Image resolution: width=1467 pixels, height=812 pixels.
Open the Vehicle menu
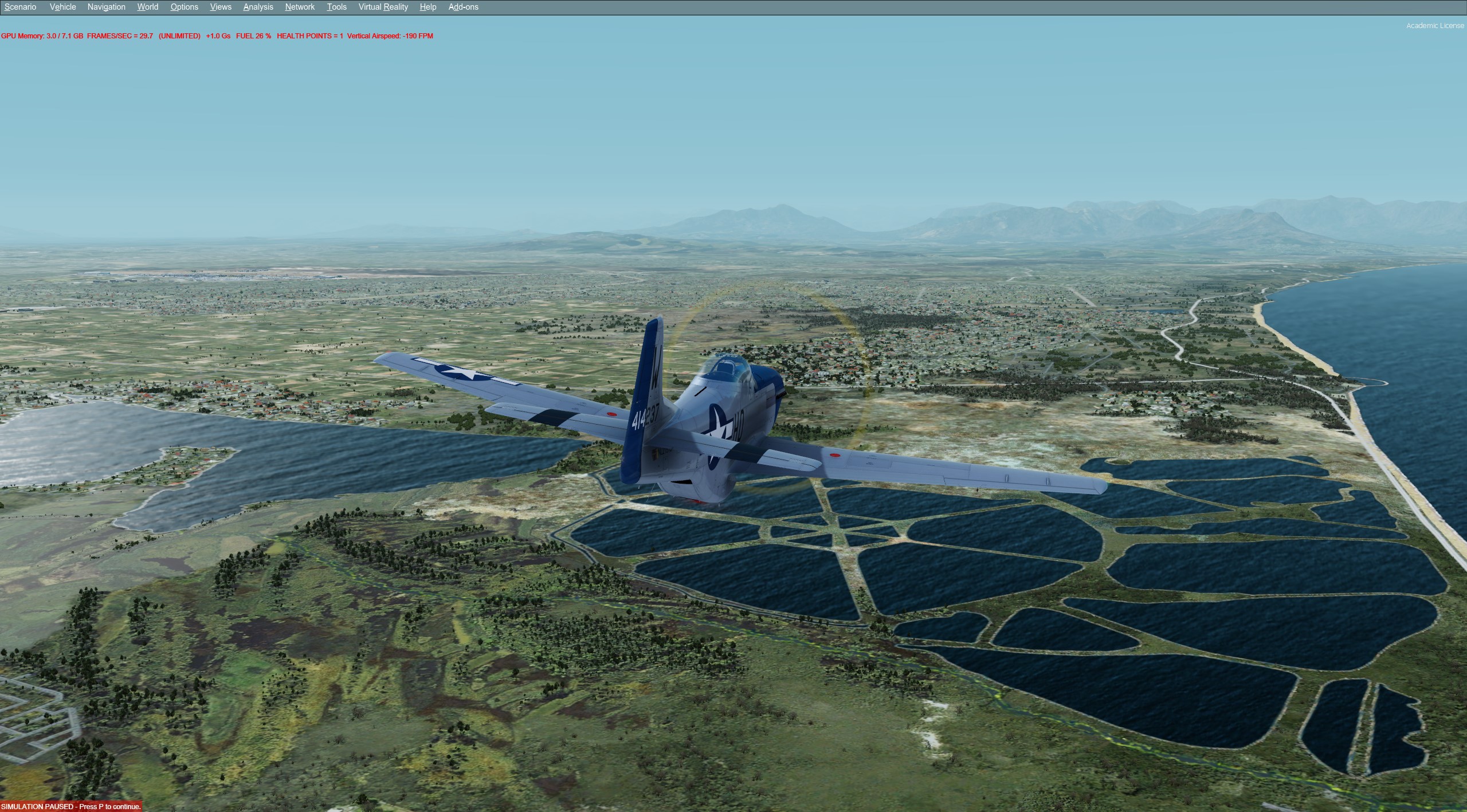pos(62,7)
